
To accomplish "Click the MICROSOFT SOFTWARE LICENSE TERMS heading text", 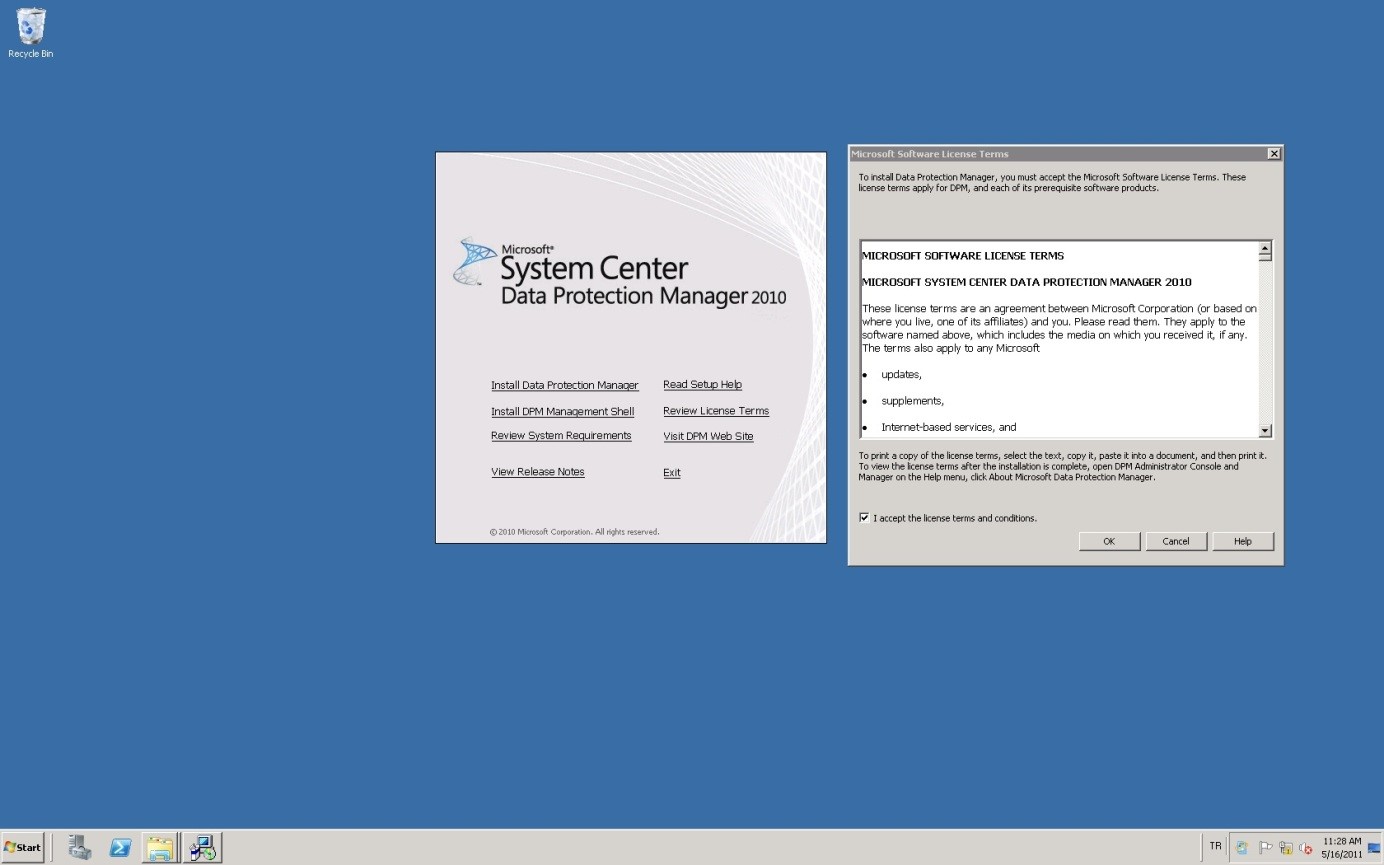I will point(963,256).
